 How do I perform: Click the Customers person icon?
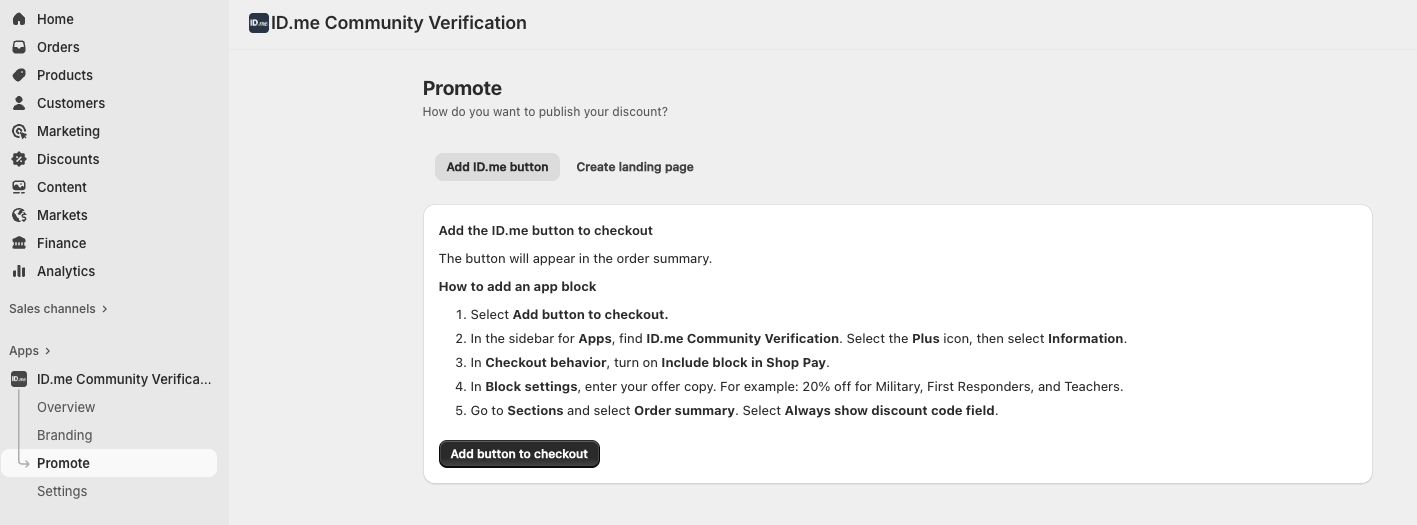pos(19,103)
